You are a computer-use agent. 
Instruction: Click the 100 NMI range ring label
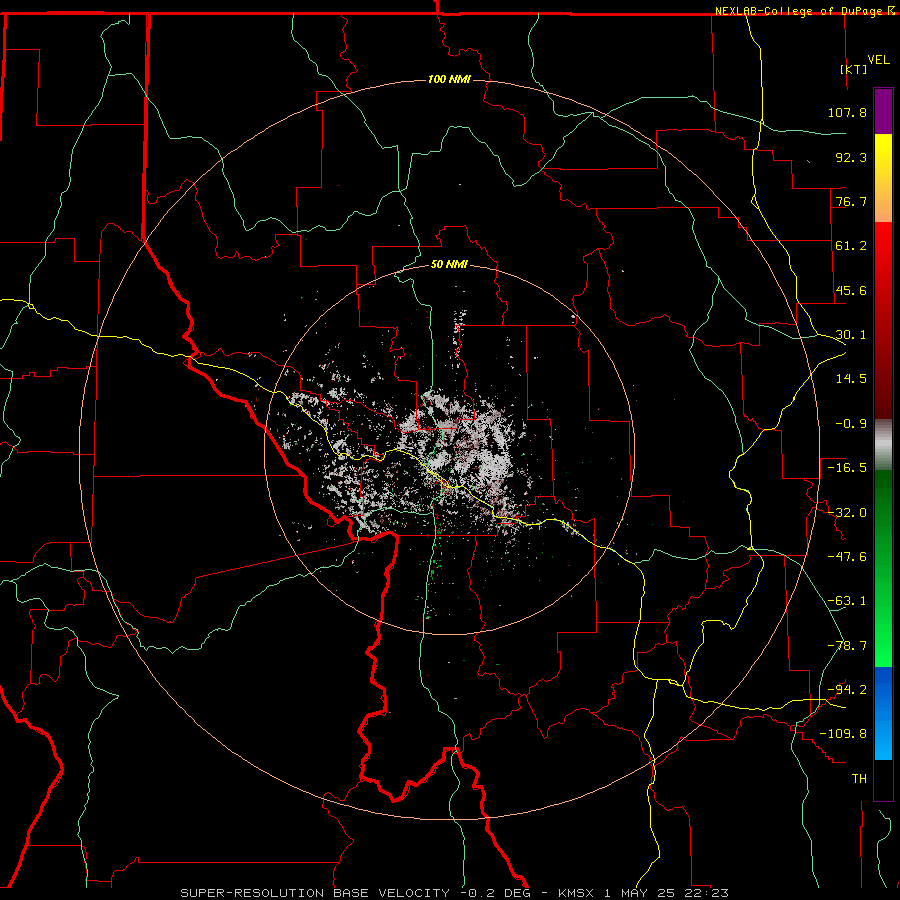coord(449,79)
